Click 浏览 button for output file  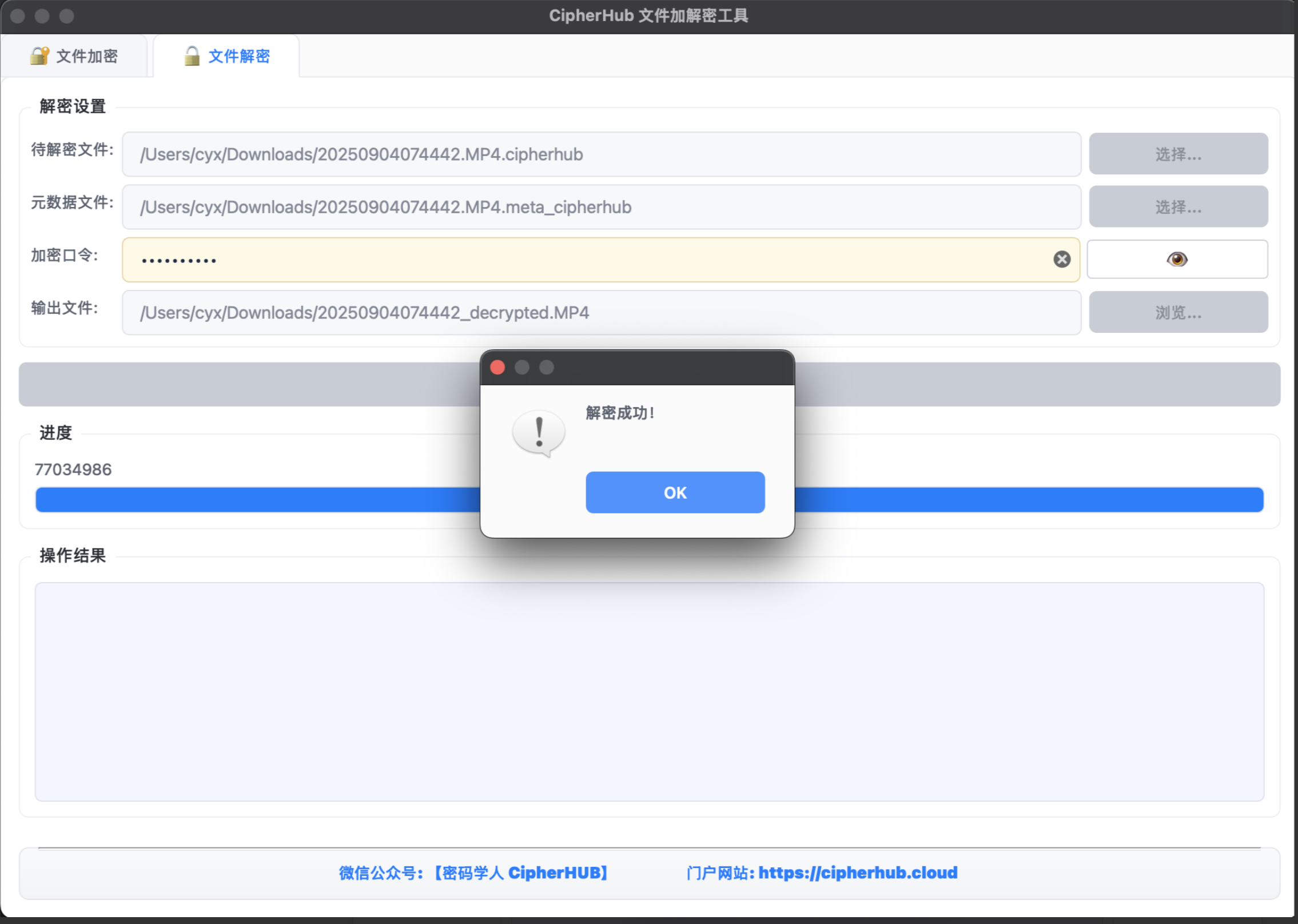pyautogui.click(x=1178, y=312)
